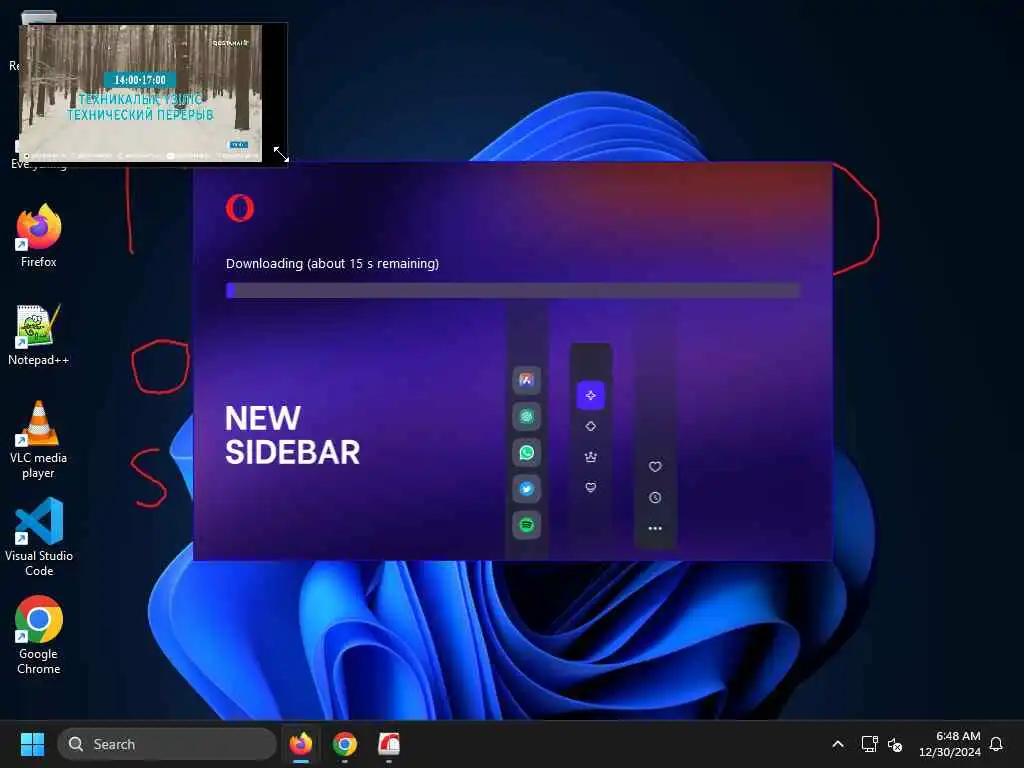Viewport: 1024px width, 768px height.
Task: Click the three-dots more icon in sidebar
Action: (655, 528)
